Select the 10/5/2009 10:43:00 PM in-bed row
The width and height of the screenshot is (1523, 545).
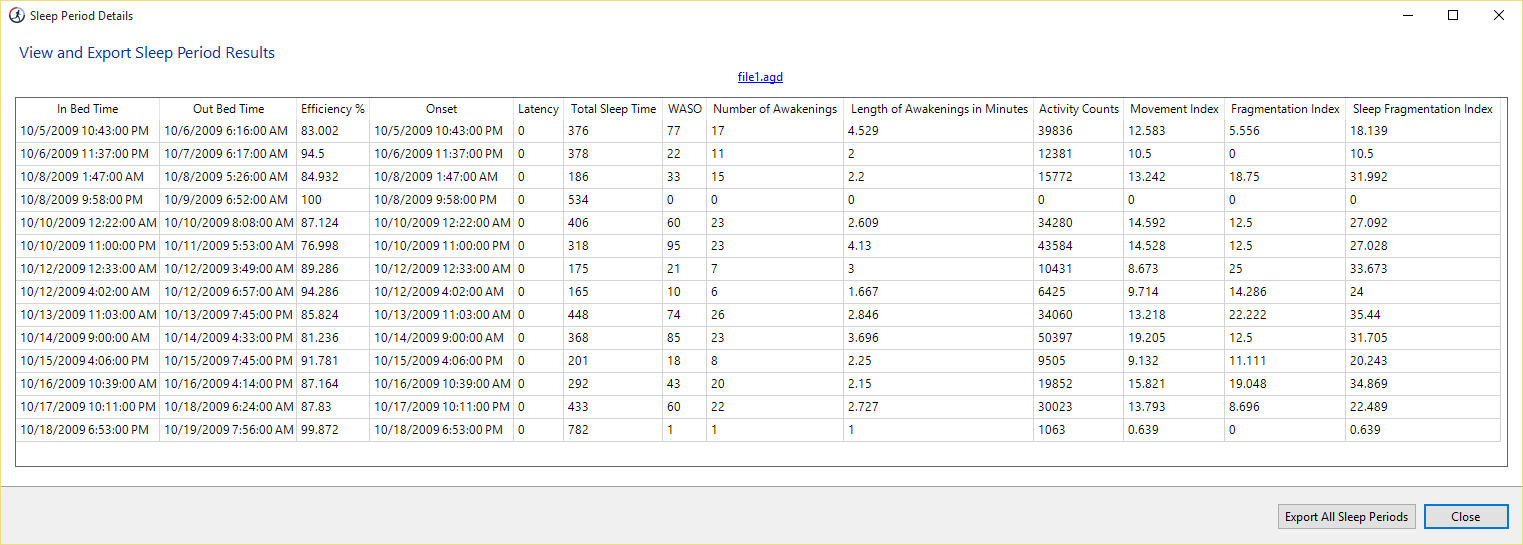[85, 131]
